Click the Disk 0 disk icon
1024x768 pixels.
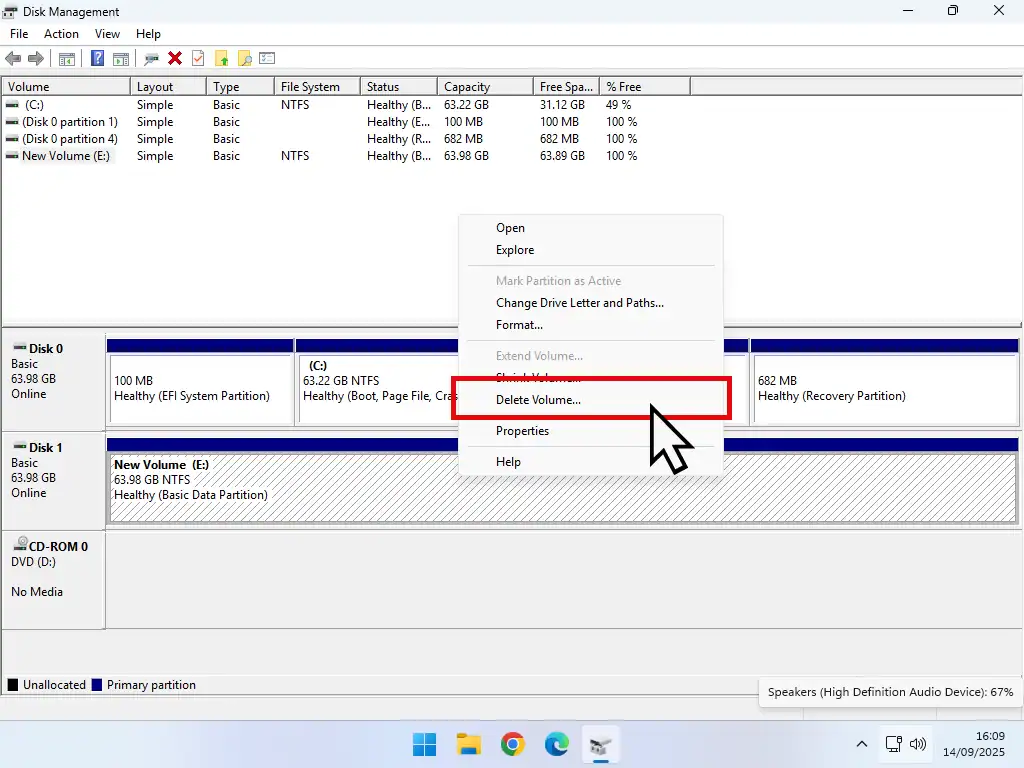click(x=20, y=347)
